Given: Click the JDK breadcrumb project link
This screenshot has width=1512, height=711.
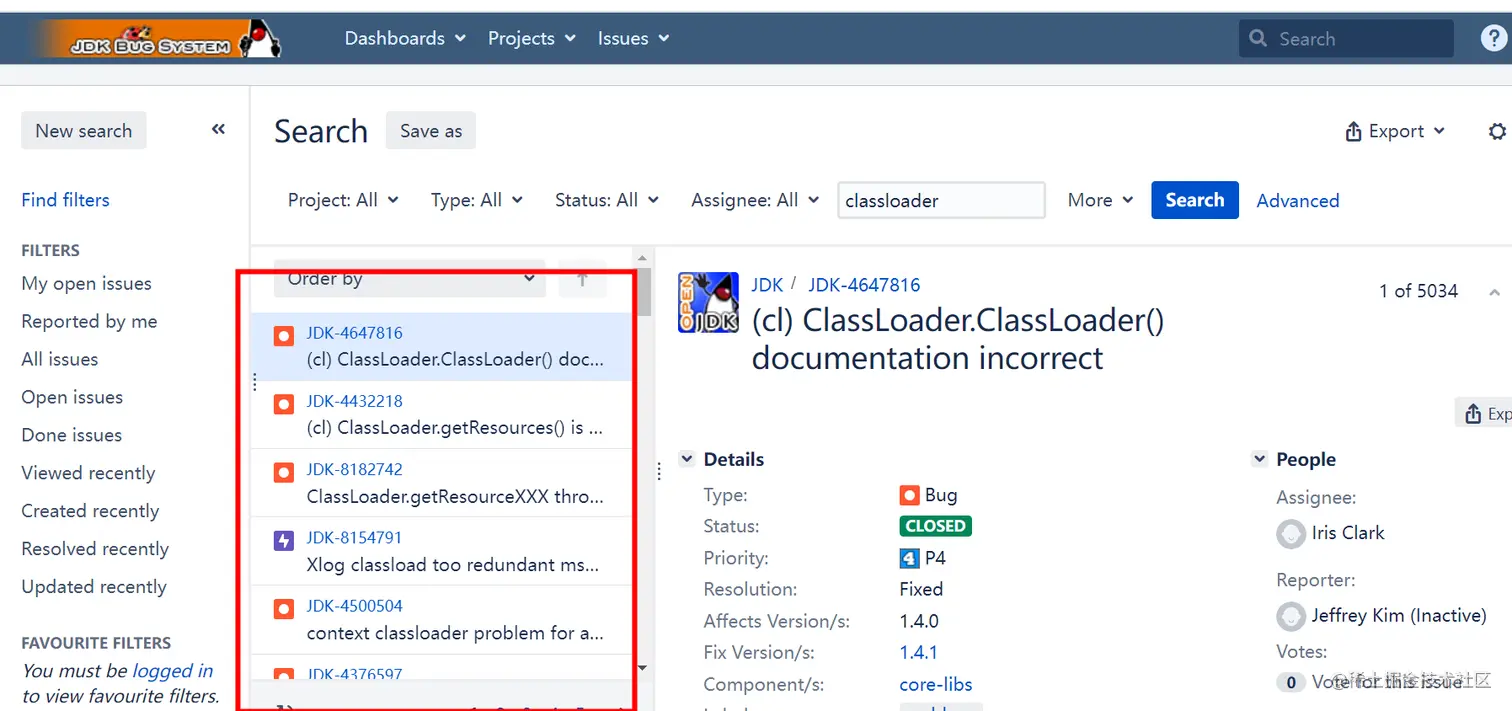Looking at the screenshot, I should pos(768,285).
